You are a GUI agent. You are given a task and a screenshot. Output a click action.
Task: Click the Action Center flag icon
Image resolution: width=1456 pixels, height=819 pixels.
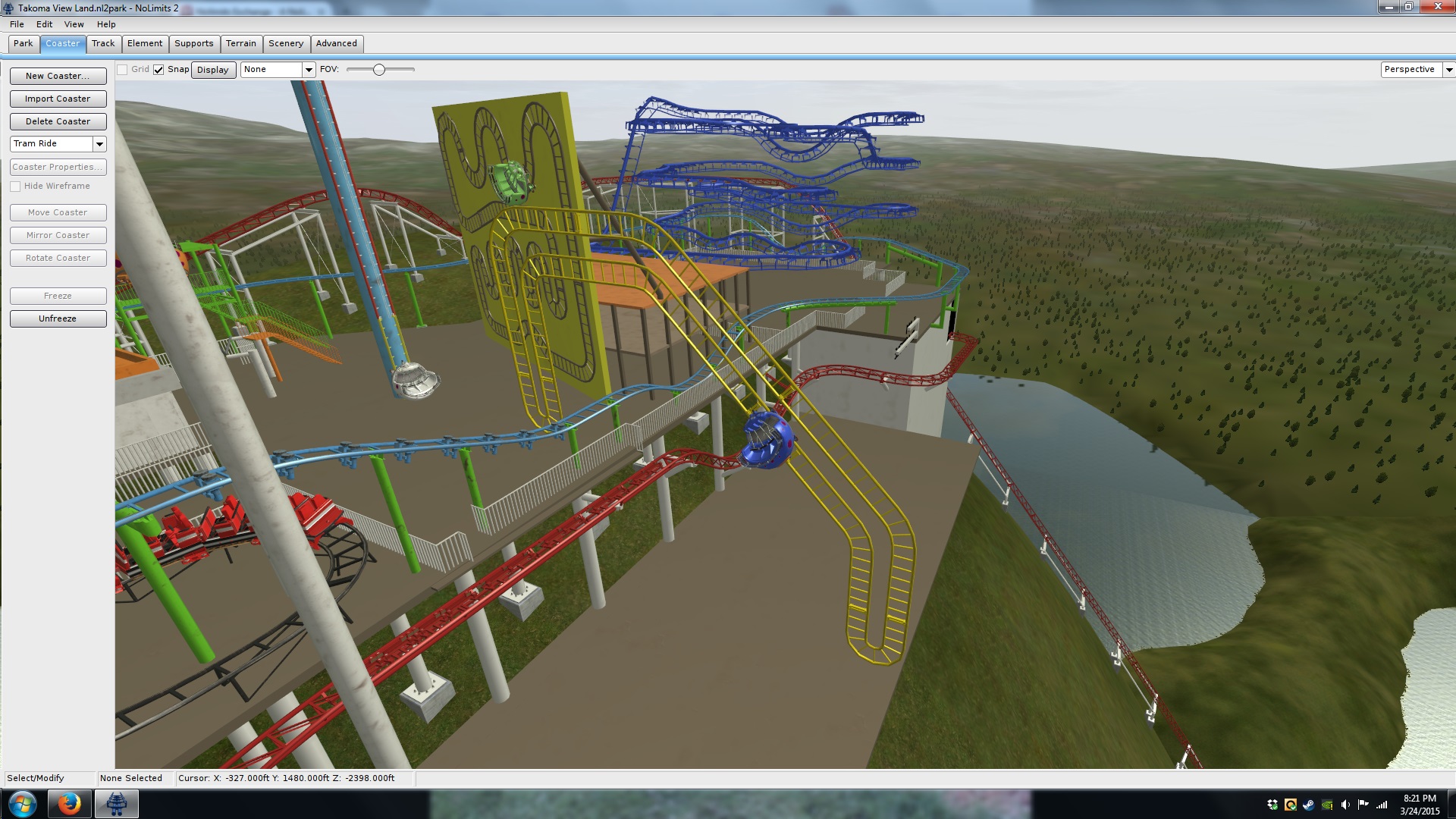pyautogui.click(x=1363, y=805)
